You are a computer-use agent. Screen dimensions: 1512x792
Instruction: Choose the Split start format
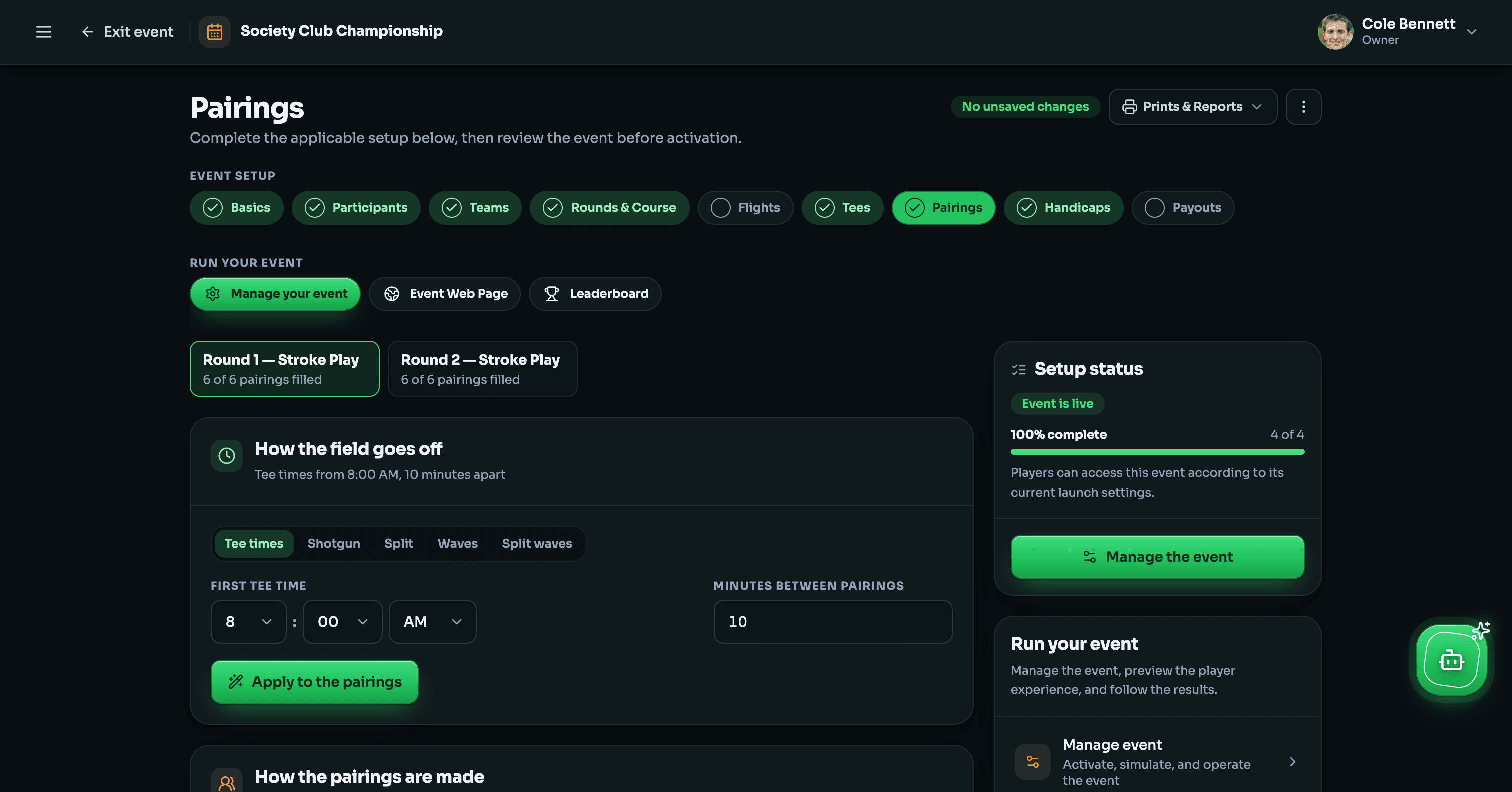click(399, 543)
